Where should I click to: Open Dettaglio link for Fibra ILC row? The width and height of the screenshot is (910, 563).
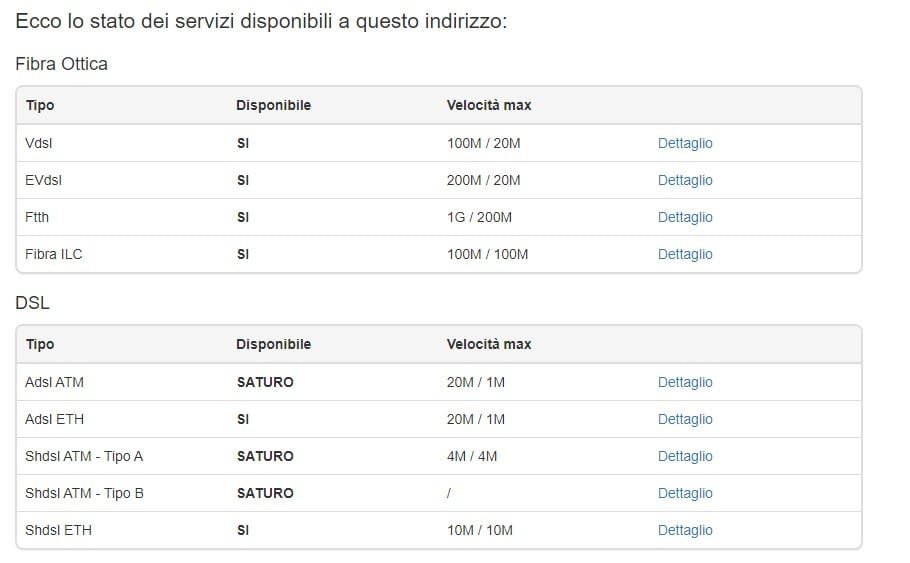click(x=685, y=254)
